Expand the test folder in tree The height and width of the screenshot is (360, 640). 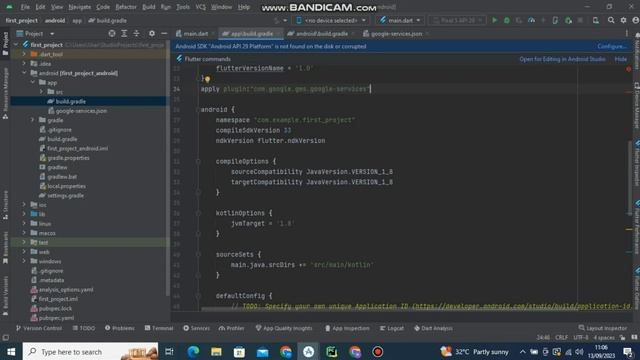pyautogui.click(x=24, y=242)
